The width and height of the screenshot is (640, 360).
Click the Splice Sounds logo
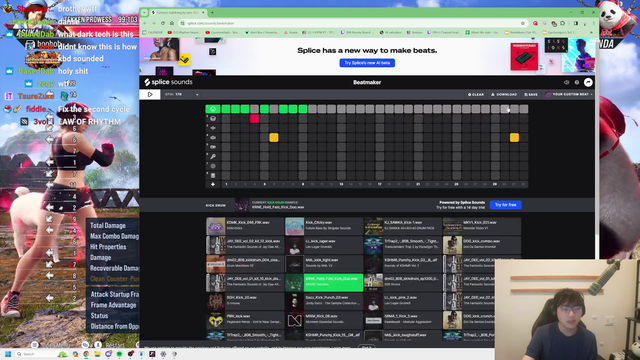(x=168, y=82)
